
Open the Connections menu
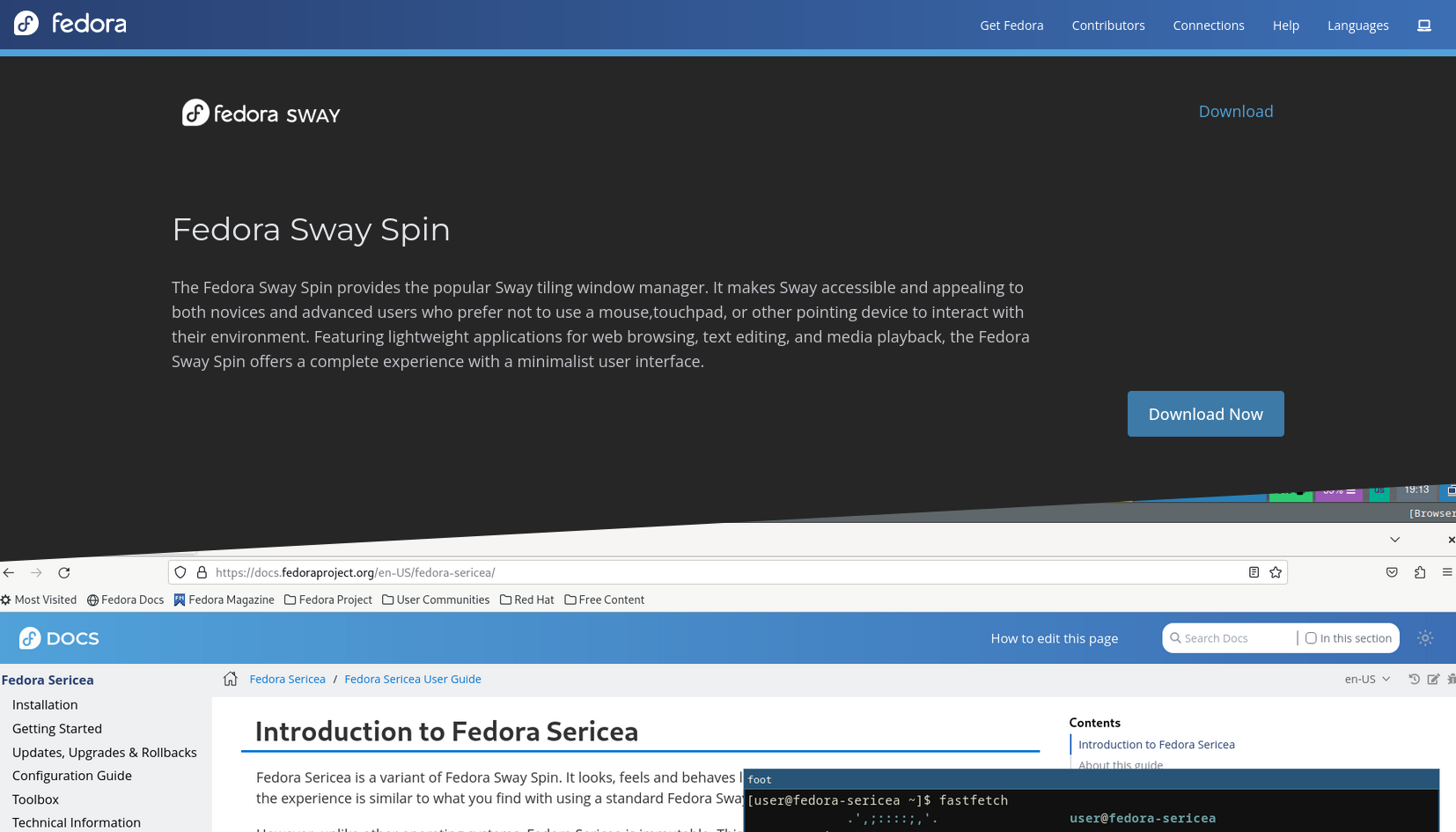pyautogui.click(x=1209, y=26)
